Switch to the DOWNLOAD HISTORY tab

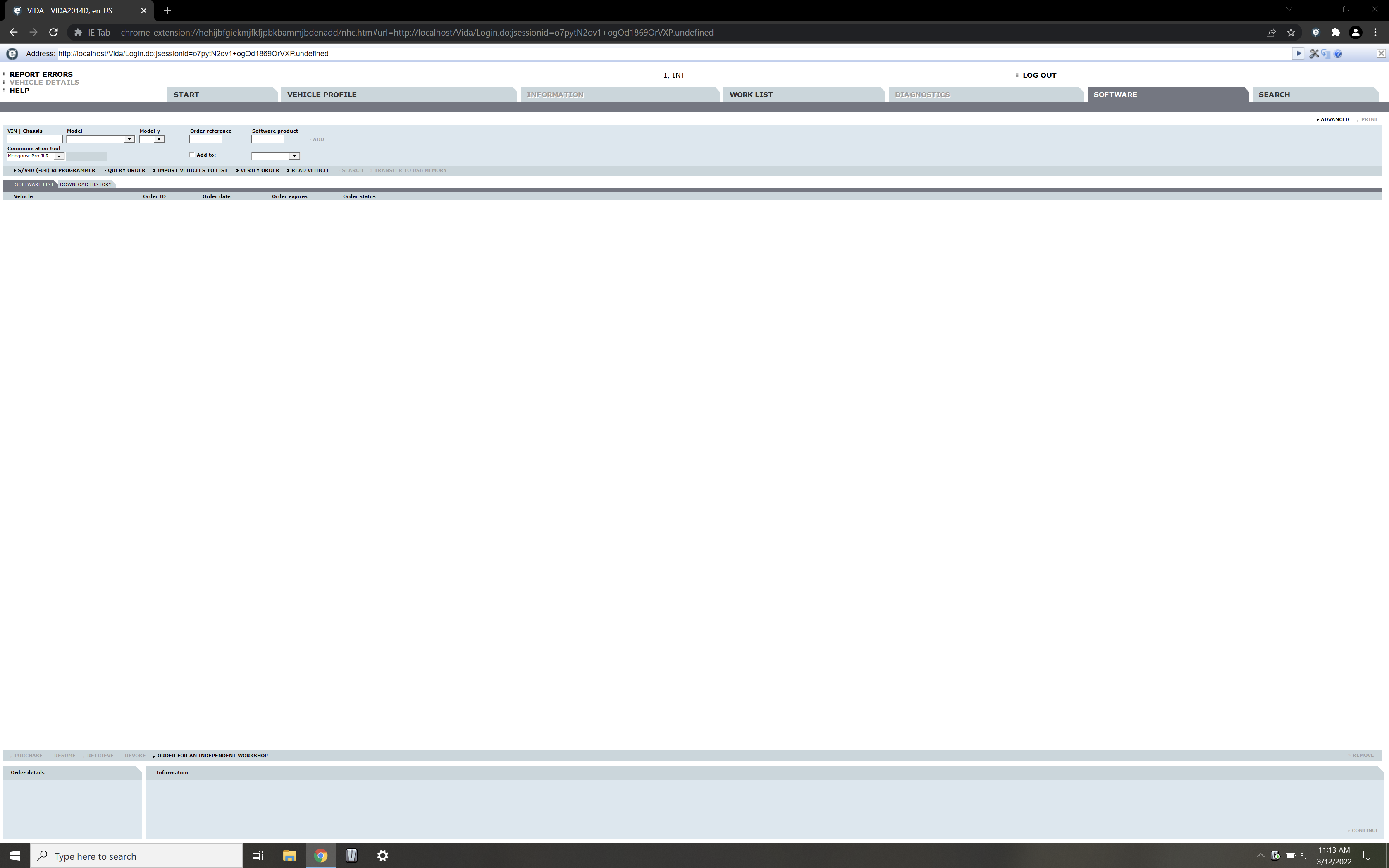click(x=86, y=184)
